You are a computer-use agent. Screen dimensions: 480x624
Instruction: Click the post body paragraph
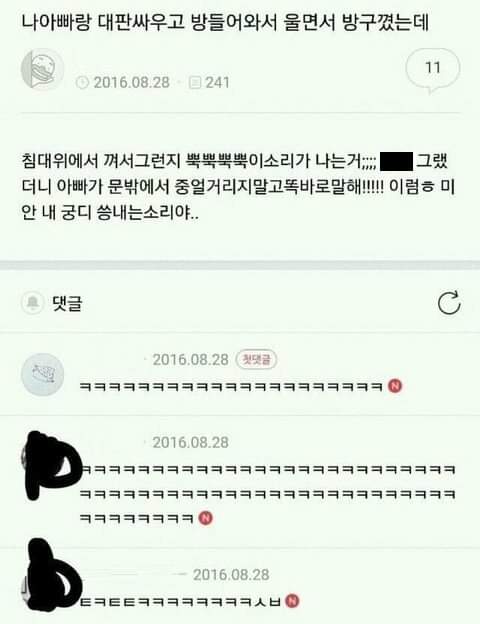(x=239, y=187)
